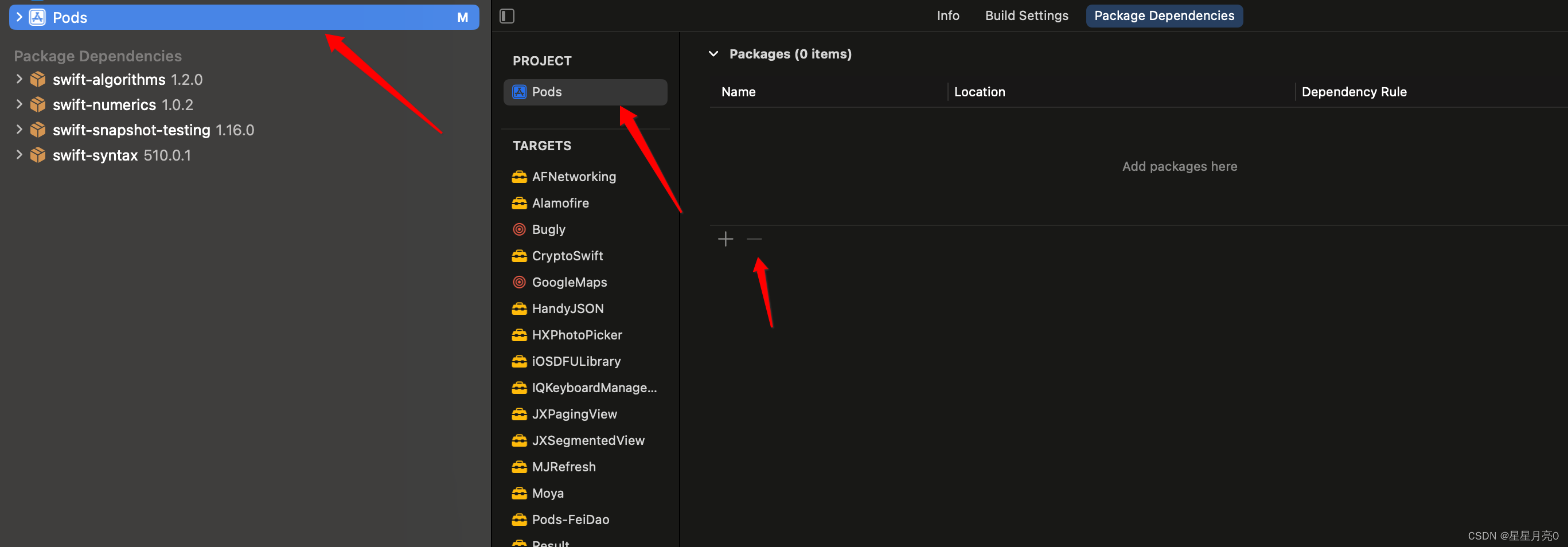Click the HandyJSON toolbox icon
The width and height of the screenshot is (1568, 547).
[x=519, y=308]
